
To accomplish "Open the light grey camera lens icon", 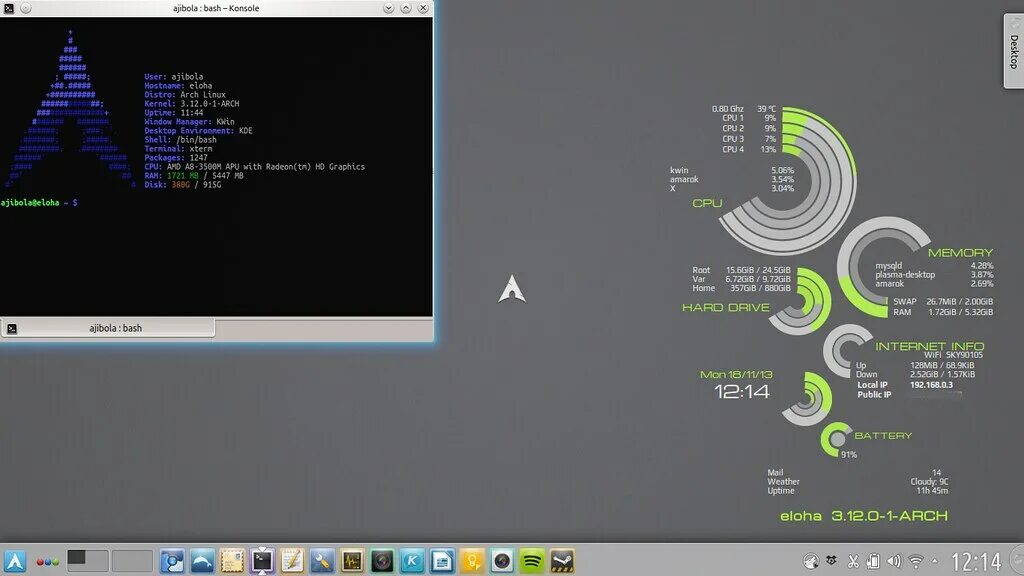I will click(502, 561).
